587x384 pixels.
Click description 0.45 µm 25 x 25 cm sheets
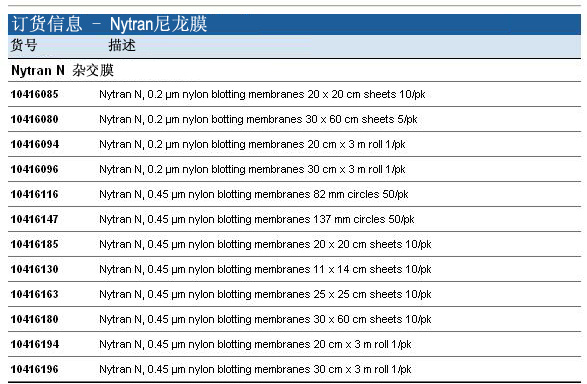click(x=265, y=294)
